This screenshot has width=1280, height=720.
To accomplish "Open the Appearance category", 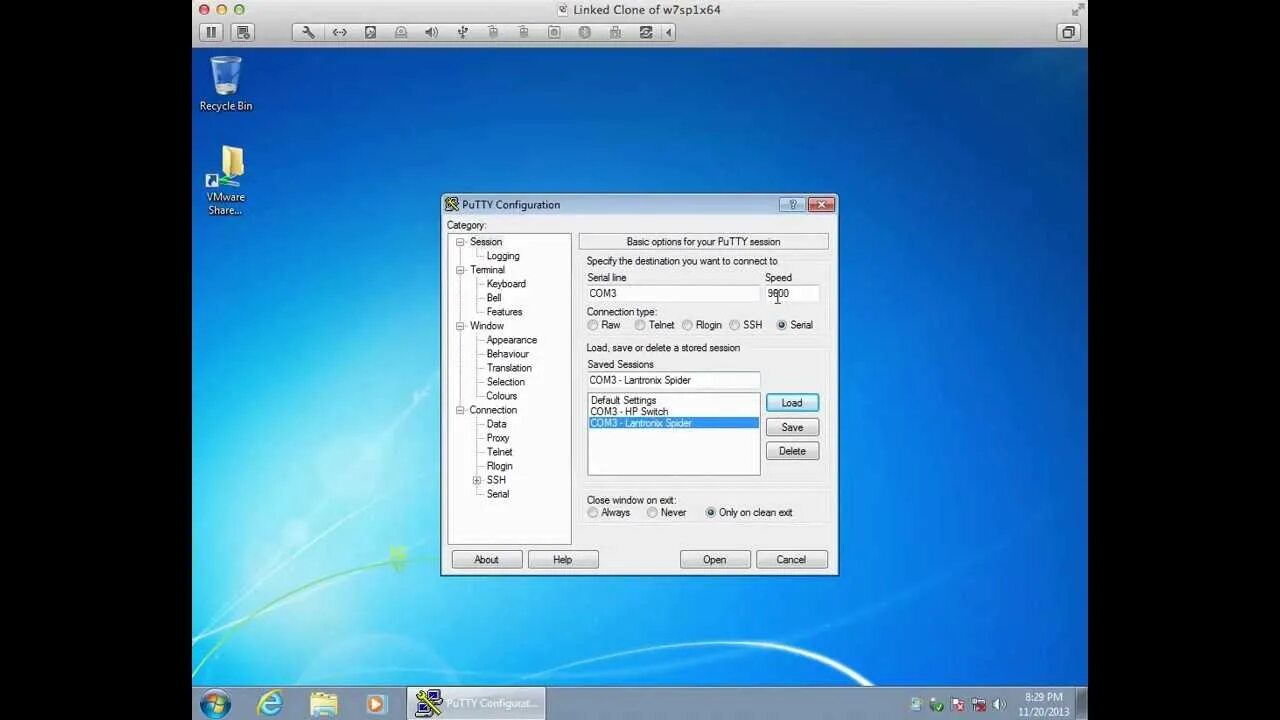I will pyautogui.click(x=511, y=340).
